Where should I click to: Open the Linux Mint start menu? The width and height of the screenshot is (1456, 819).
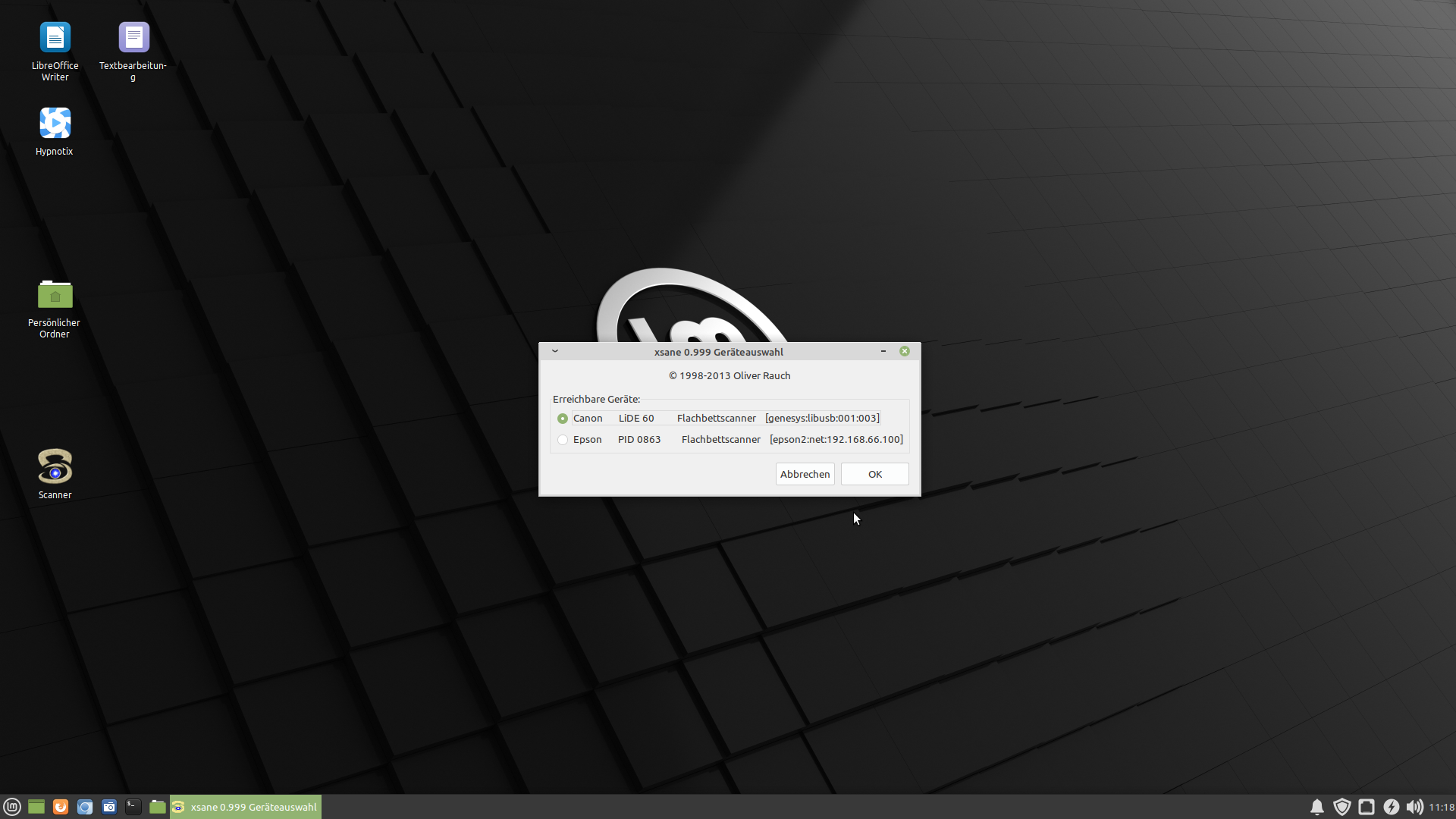click(12, 807)
